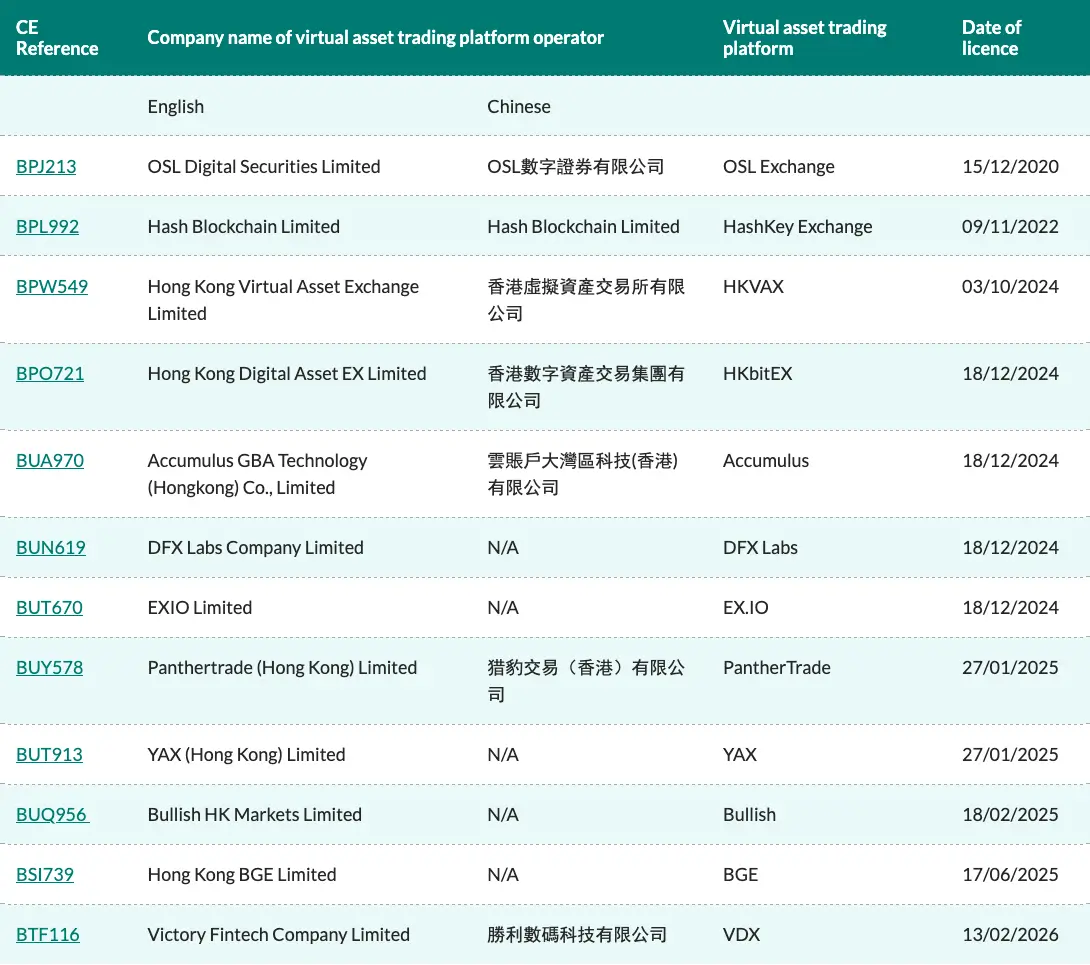Screen dimensions: 1090x965
Task: Select the 'VDX' platform cell
Action: tap(742, 934)
